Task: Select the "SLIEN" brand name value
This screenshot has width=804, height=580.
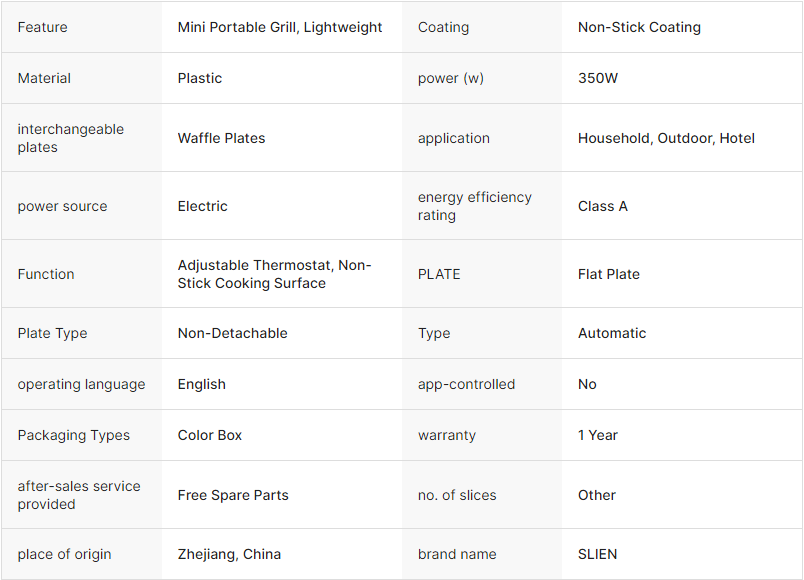Action: tap(598, 554)
